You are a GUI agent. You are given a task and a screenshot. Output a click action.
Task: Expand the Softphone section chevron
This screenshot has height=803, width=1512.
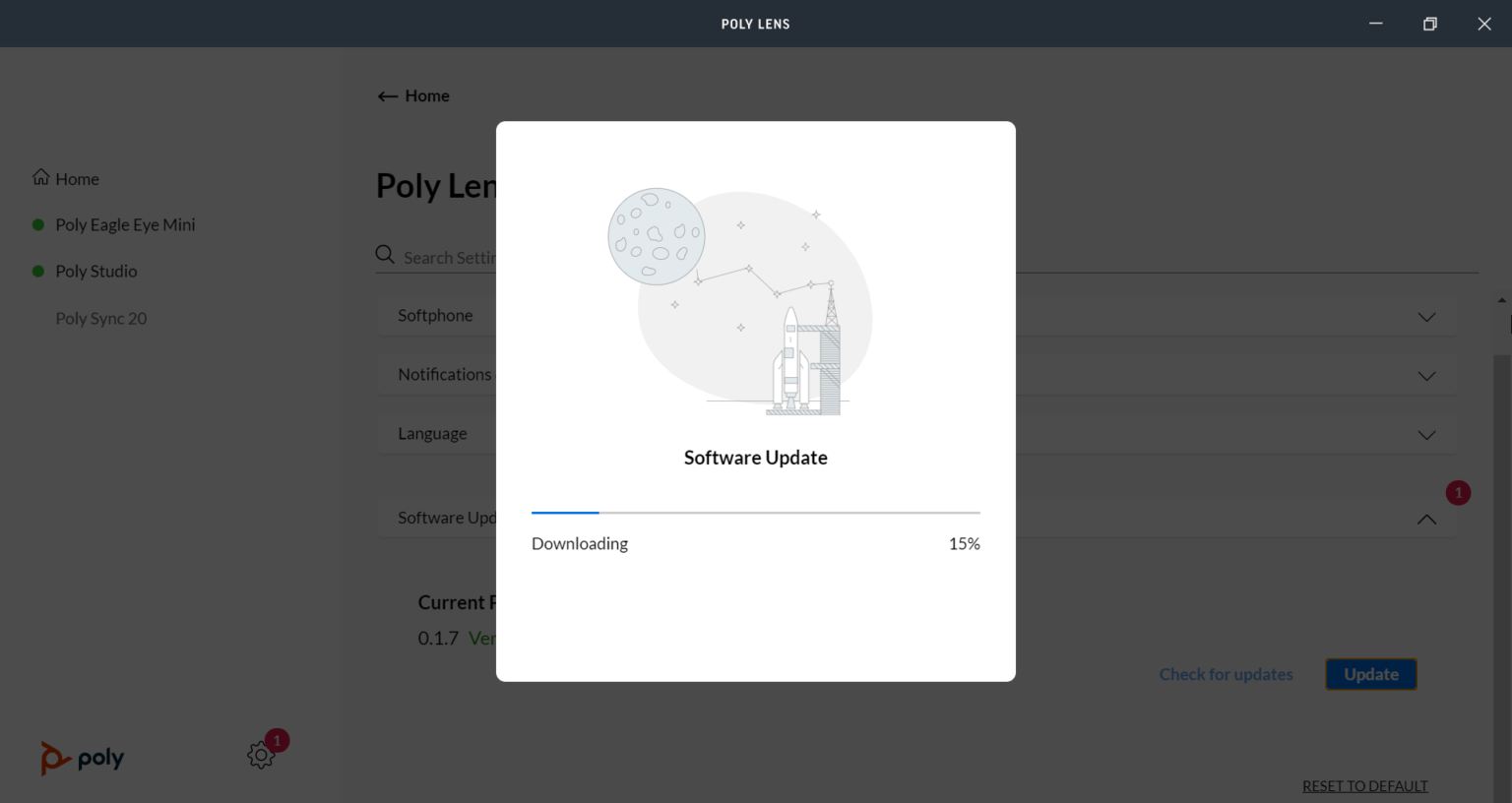click(x=1426, y=317)
